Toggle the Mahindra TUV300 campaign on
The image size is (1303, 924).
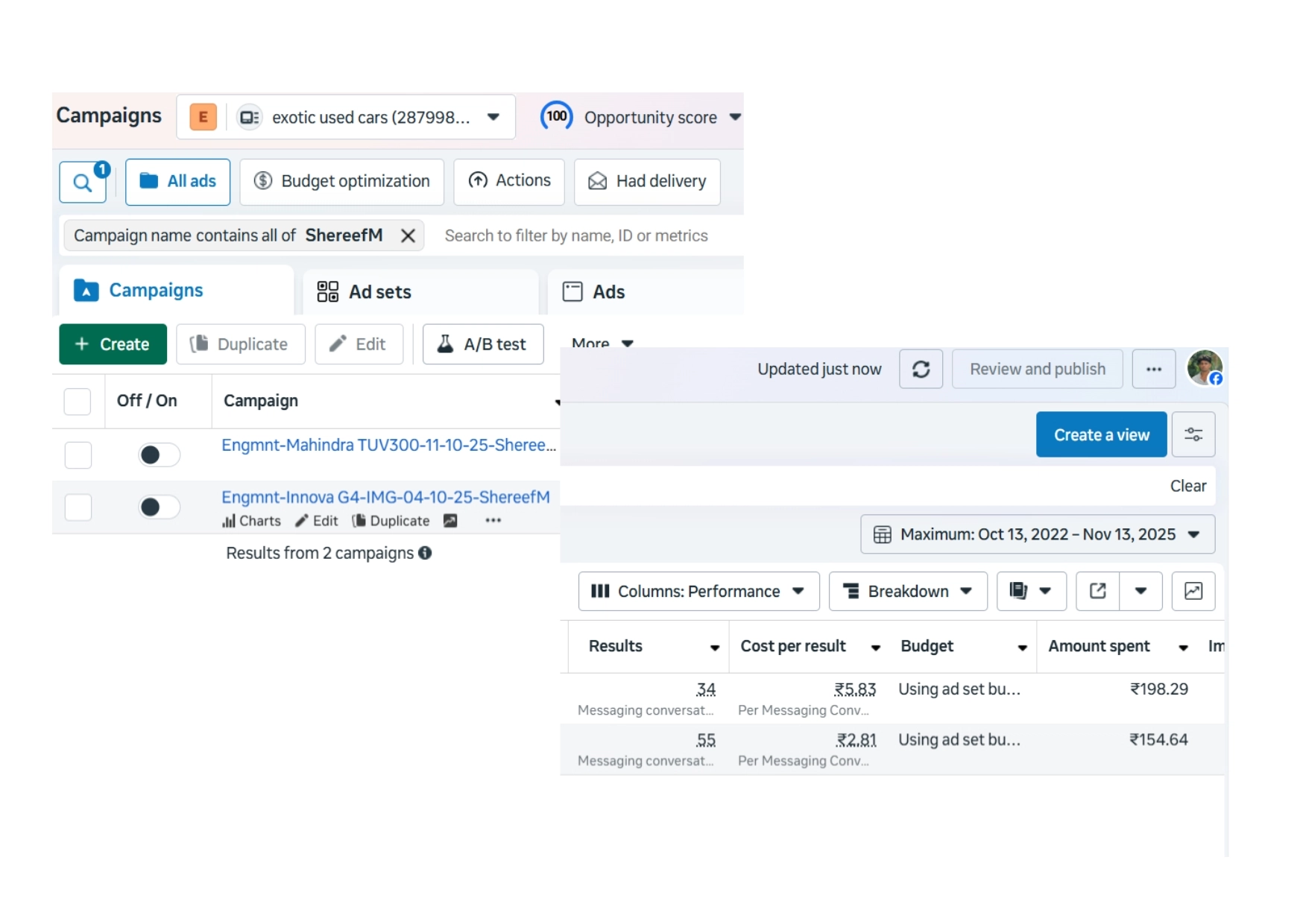click(159, 455)
